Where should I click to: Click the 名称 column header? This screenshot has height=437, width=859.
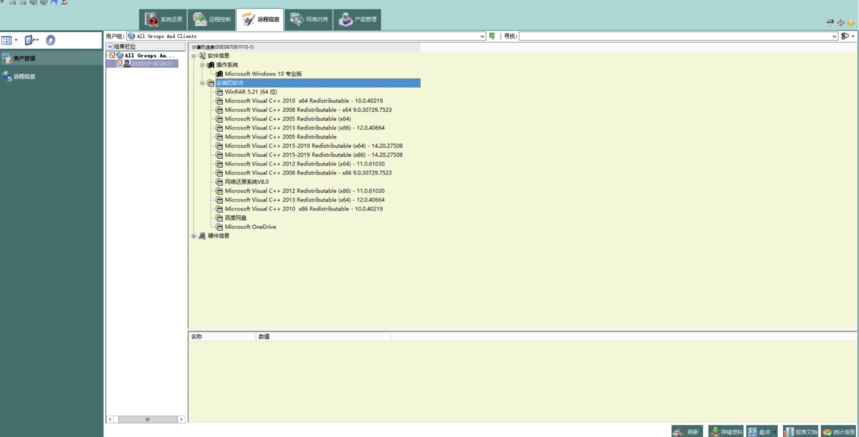tap(222, 337)
